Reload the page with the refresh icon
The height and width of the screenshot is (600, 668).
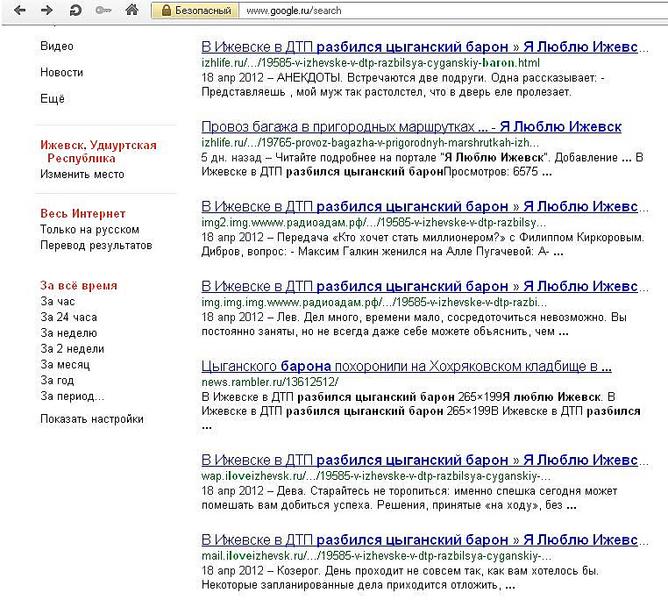tap(75, 10)
